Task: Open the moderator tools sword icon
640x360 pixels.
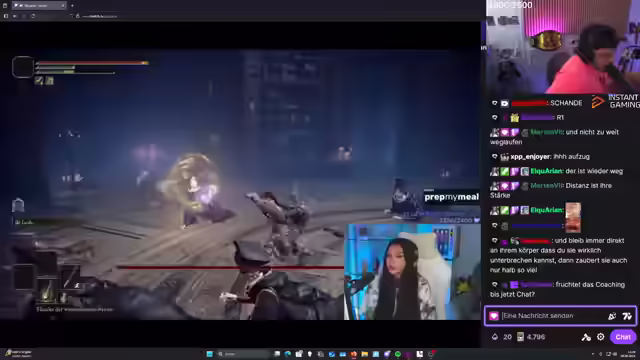Action: tap(586, 337)
